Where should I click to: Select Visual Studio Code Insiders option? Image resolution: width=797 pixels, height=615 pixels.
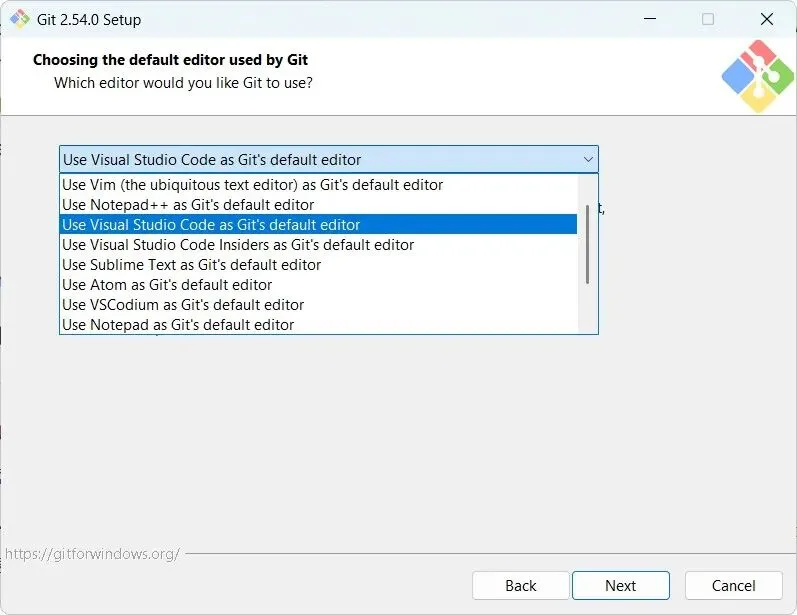[318, 245]
